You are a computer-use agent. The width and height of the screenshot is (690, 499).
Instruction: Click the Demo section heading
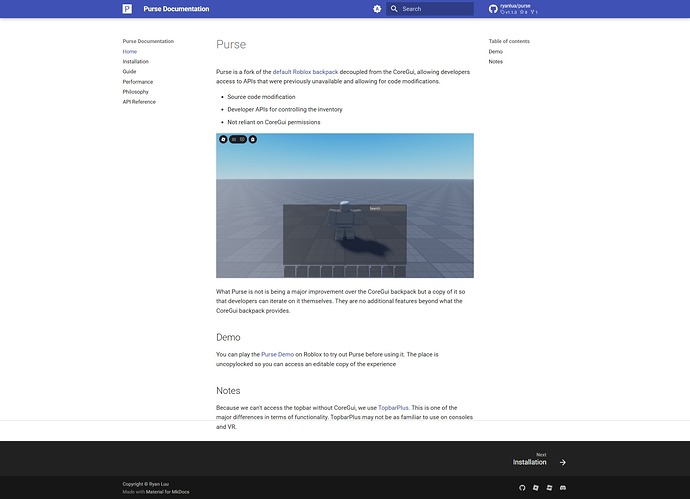point(228,338)
